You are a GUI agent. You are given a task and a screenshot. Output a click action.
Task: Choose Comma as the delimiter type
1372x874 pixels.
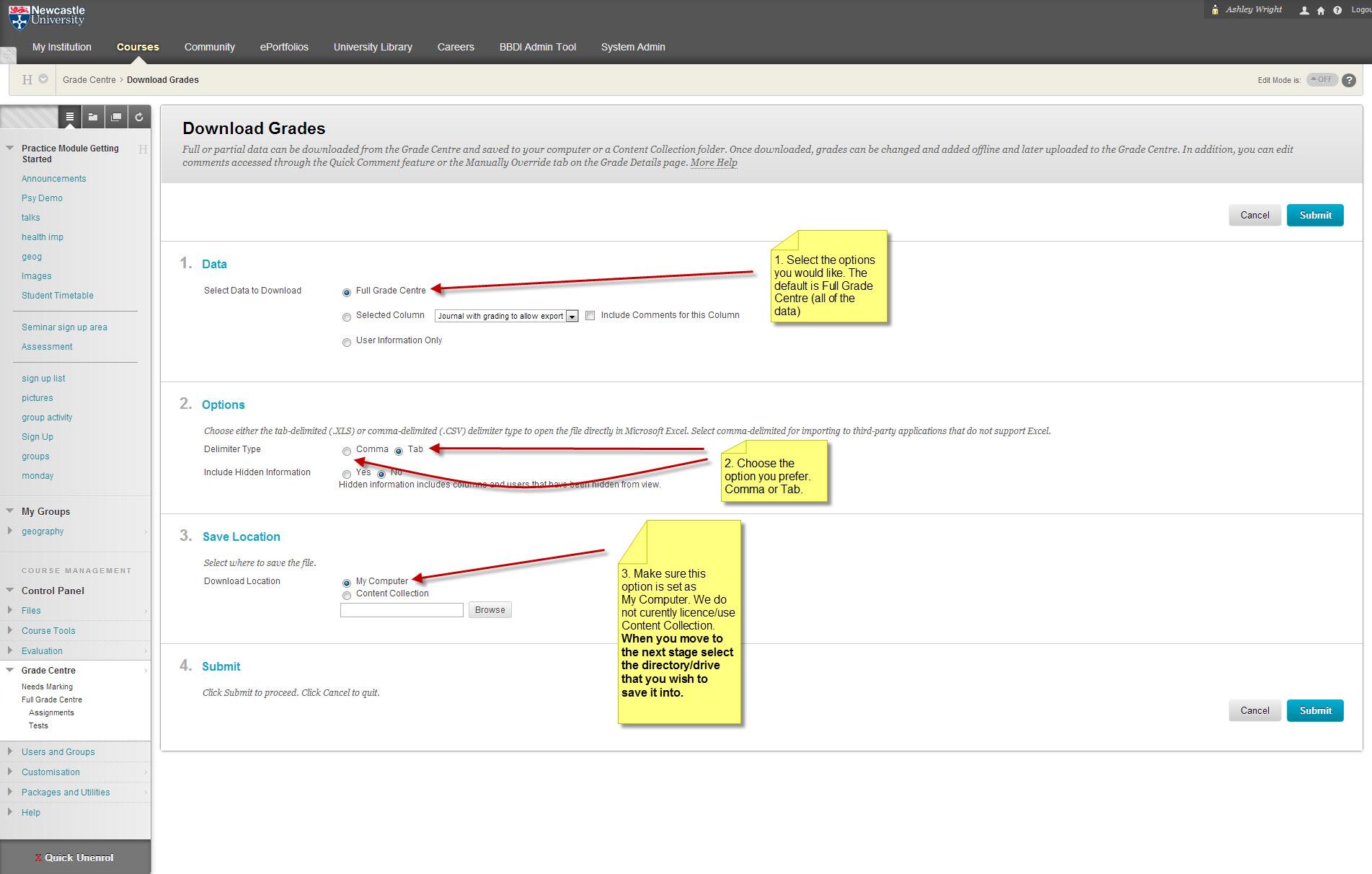click(x=347, y=451)
